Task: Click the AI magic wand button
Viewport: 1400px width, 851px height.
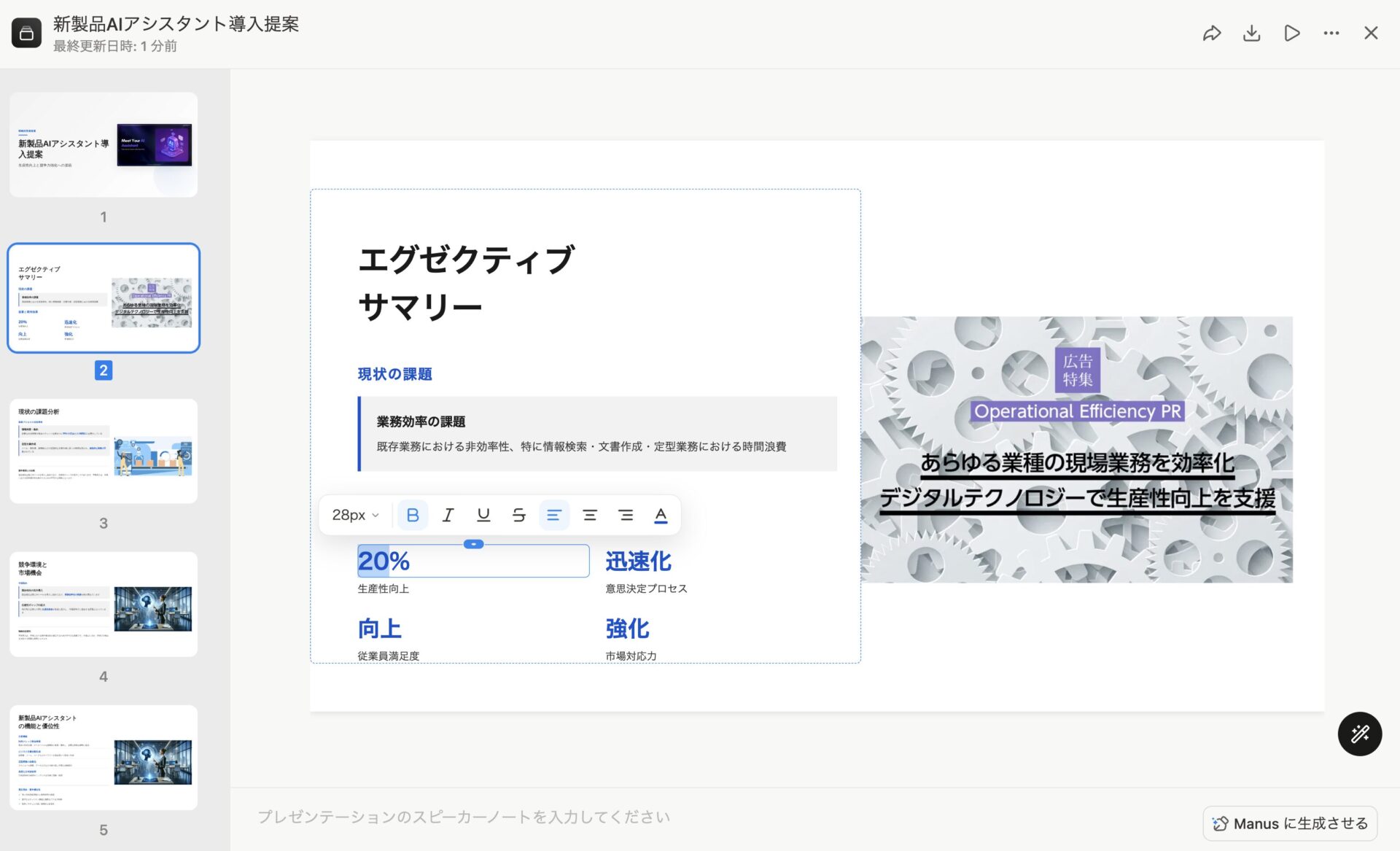Action: click(1359, 734)
